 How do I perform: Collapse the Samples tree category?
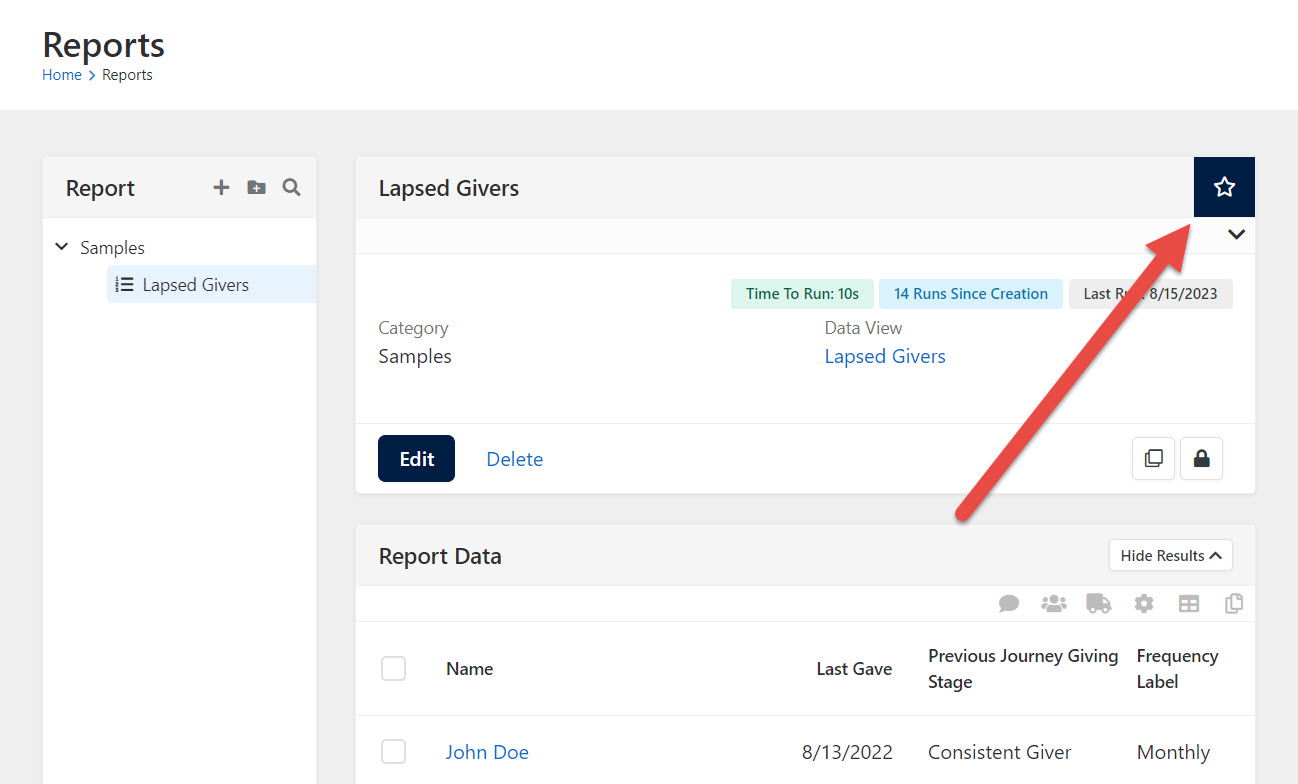point(61,247)
